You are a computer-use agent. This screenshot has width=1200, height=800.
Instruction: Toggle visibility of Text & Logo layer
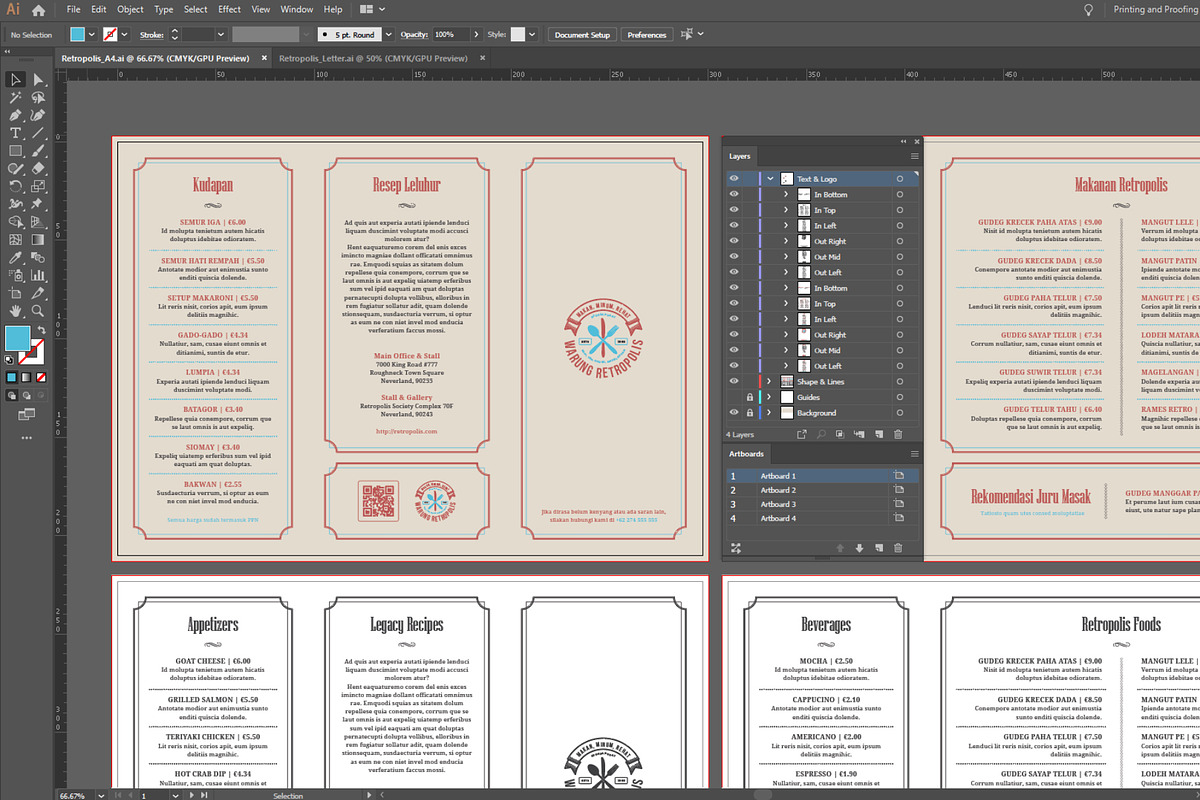point(734,179)
